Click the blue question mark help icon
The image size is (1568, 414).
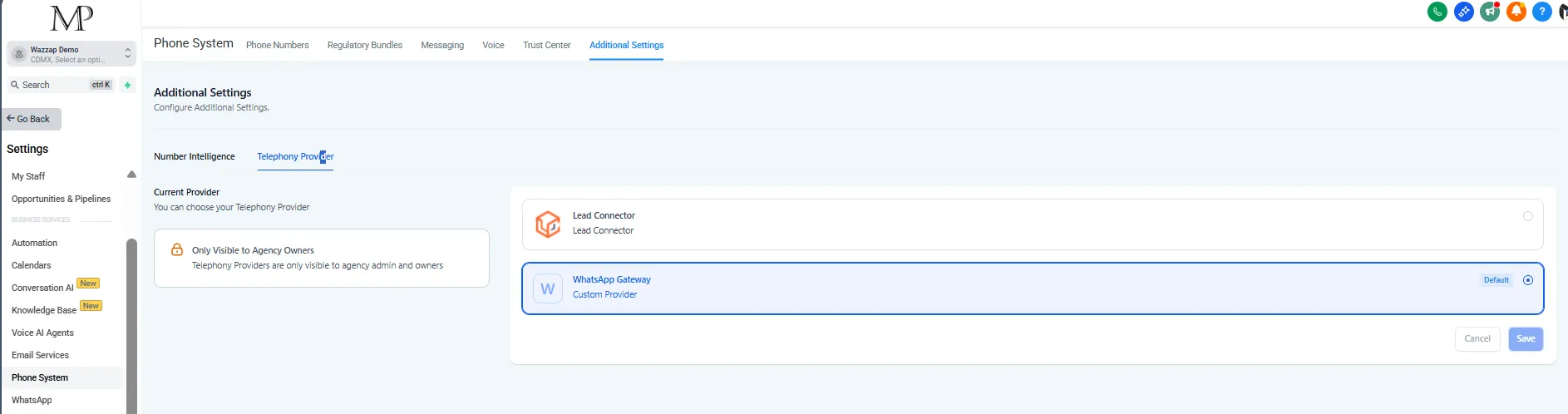pos(1541,12)
